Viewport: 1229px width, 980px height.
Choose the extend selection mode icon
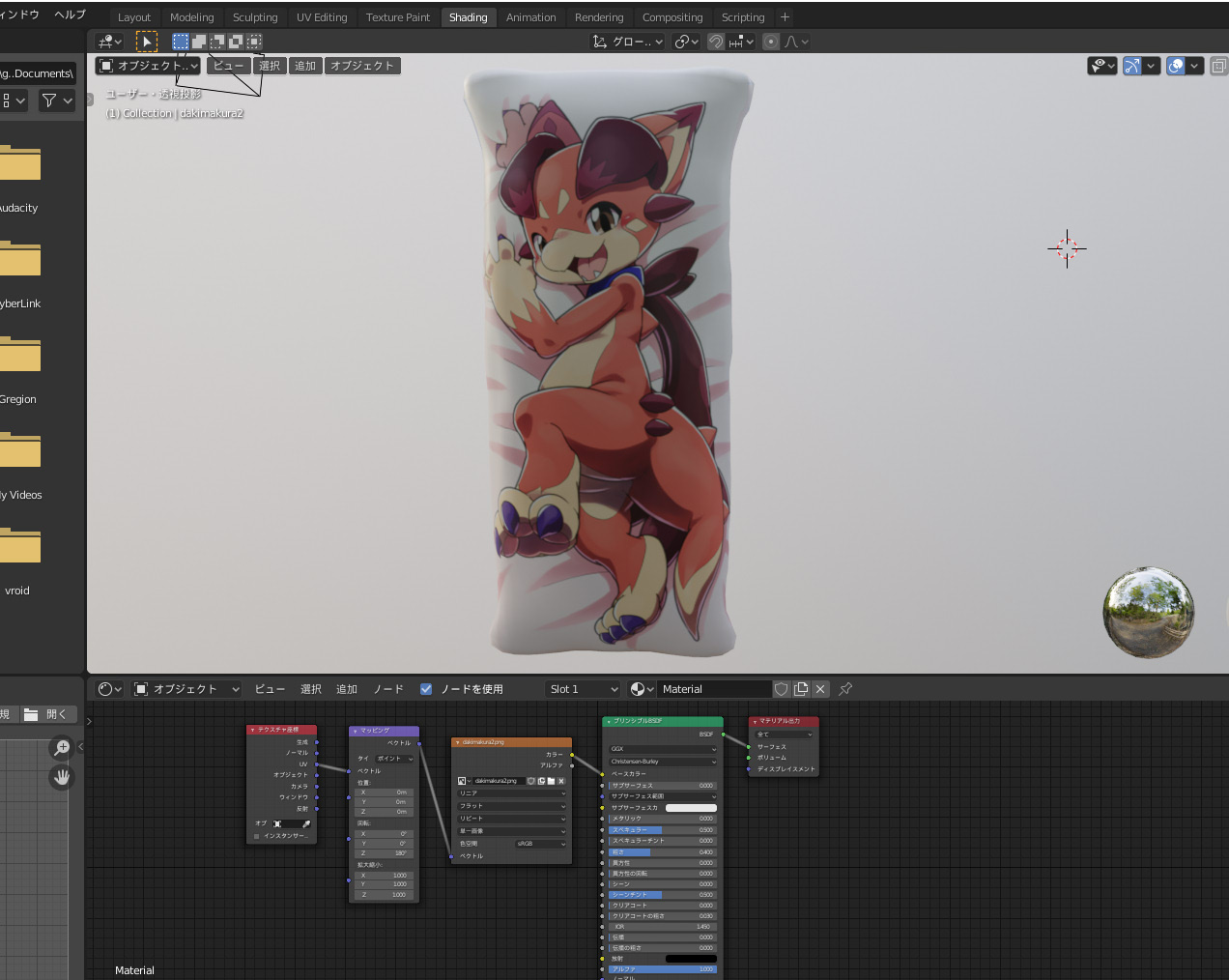pos(199,42)
